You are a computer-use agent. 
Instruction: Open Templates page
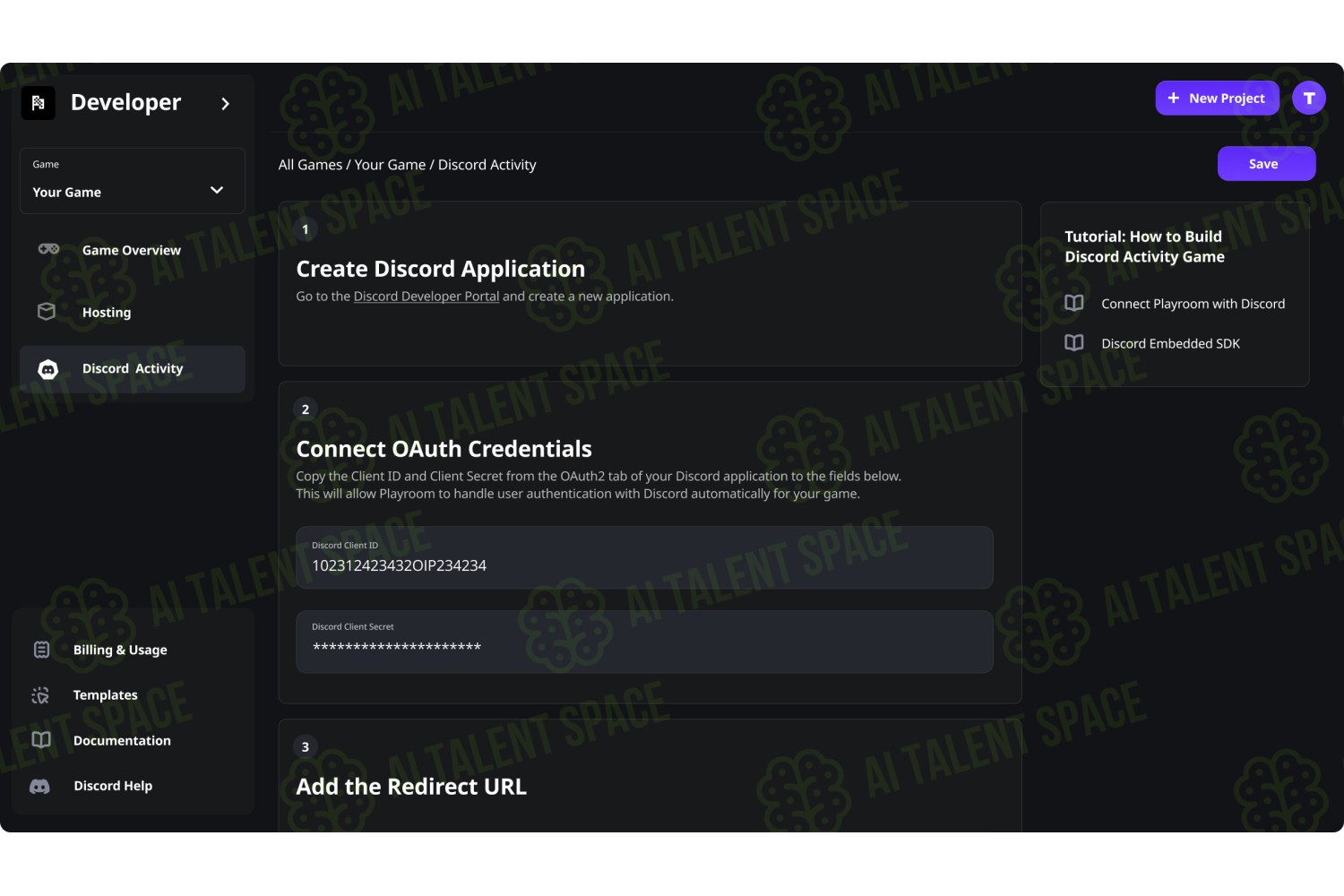106,695
